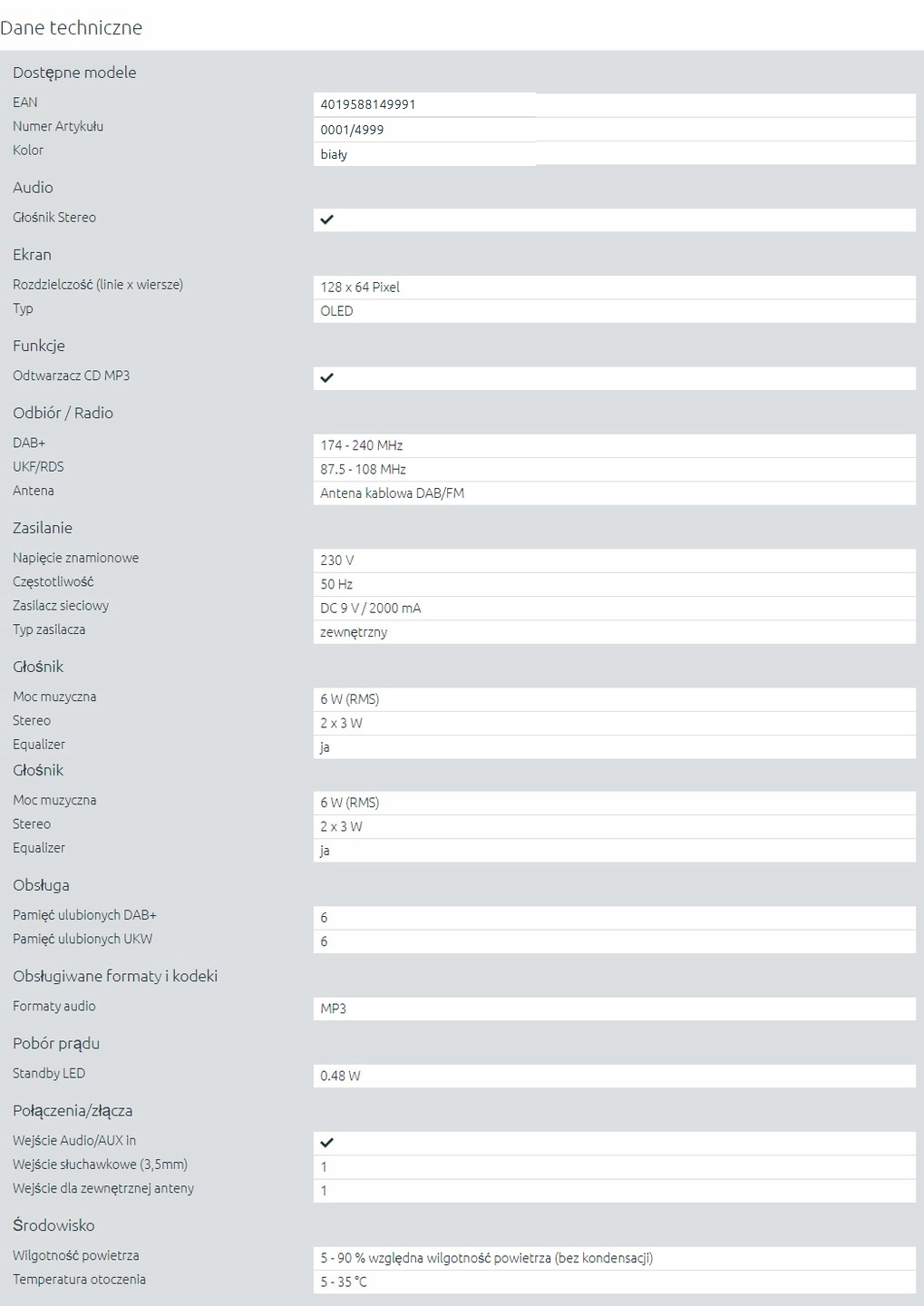Click the DAB+ range 174 - 240 MHz
The height and width of the screenshot is (1306, 924).
click(362, 445)
